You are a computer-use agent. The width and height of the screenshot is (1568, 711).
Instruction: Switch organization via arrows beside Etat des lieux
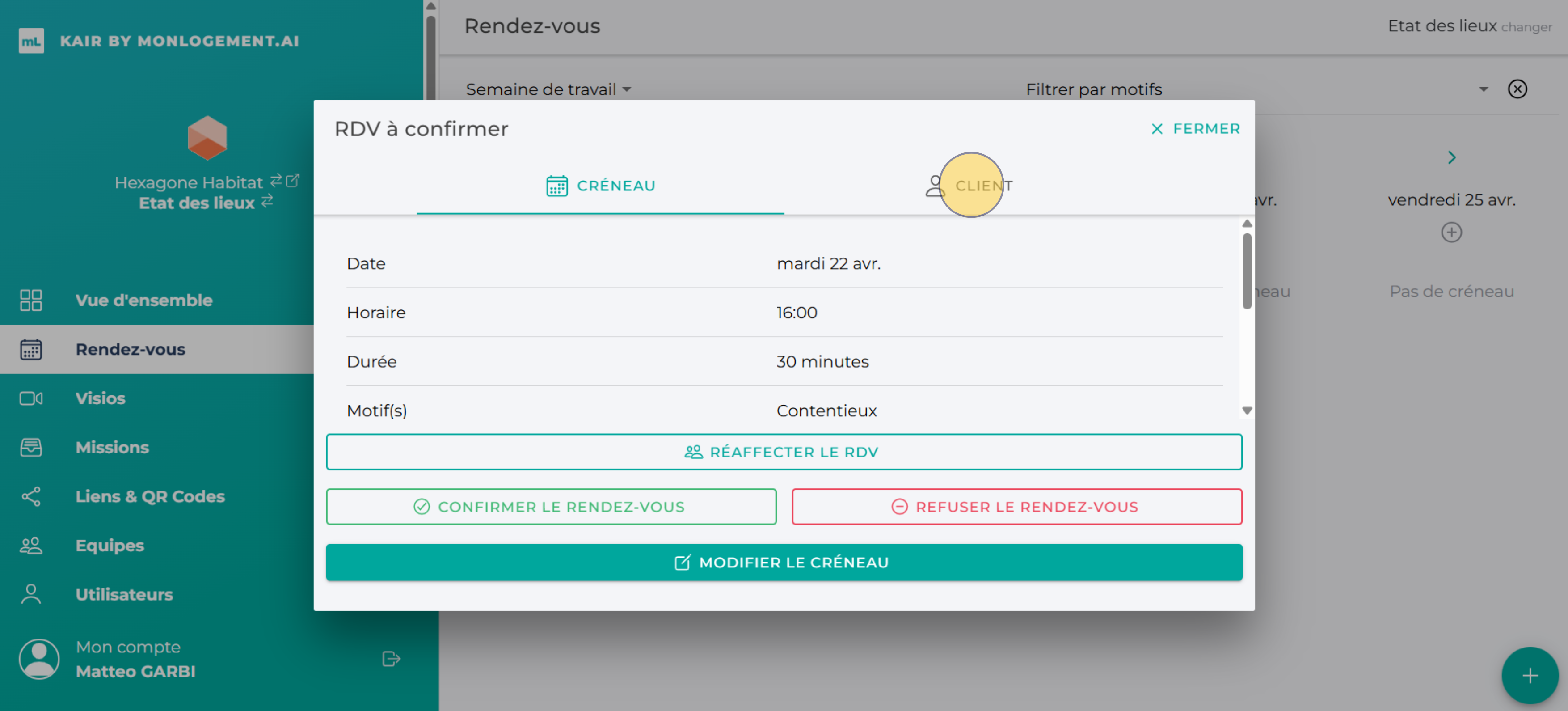267,202
